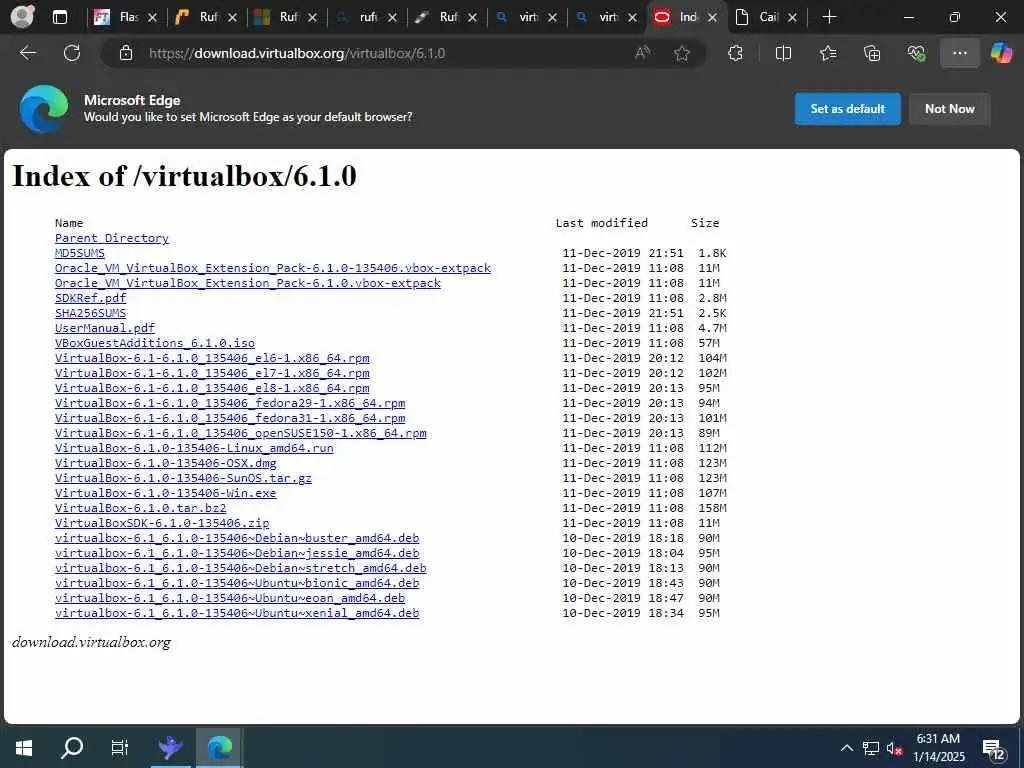1024x768 pixels.
Task: Open a new tab with plus button
Action: 829,17
